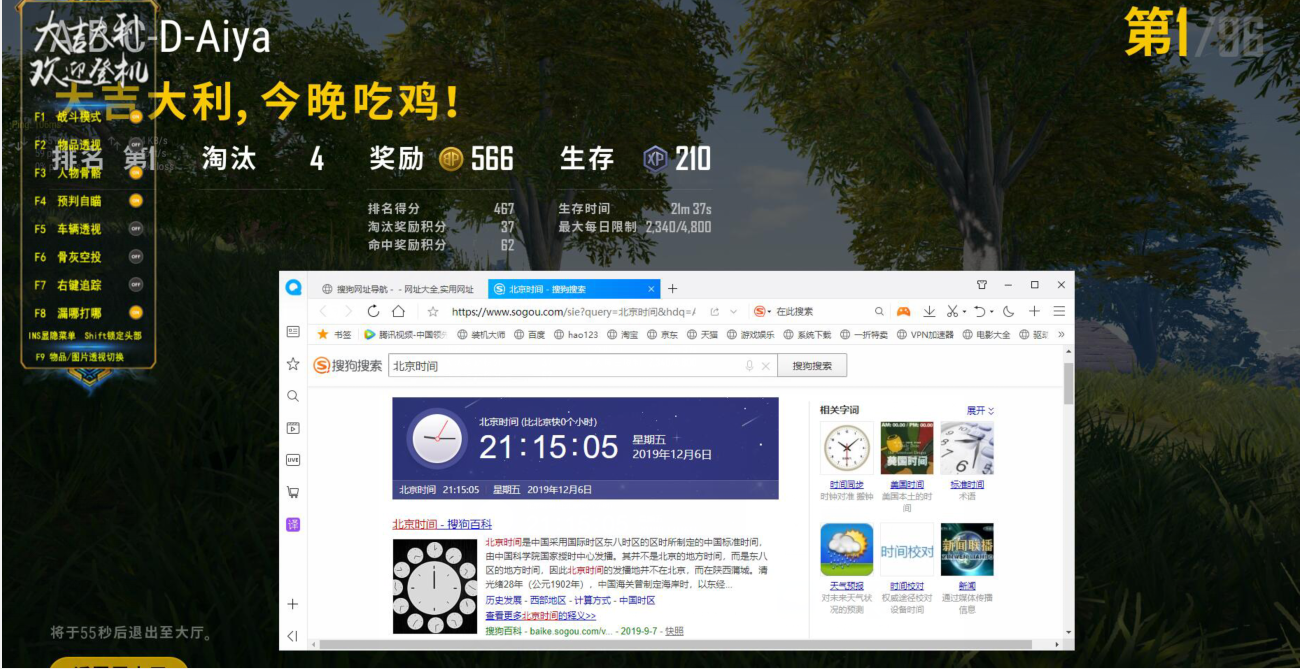
Task: Open the browser skin shirt icon
Action: tap(981, 285)
